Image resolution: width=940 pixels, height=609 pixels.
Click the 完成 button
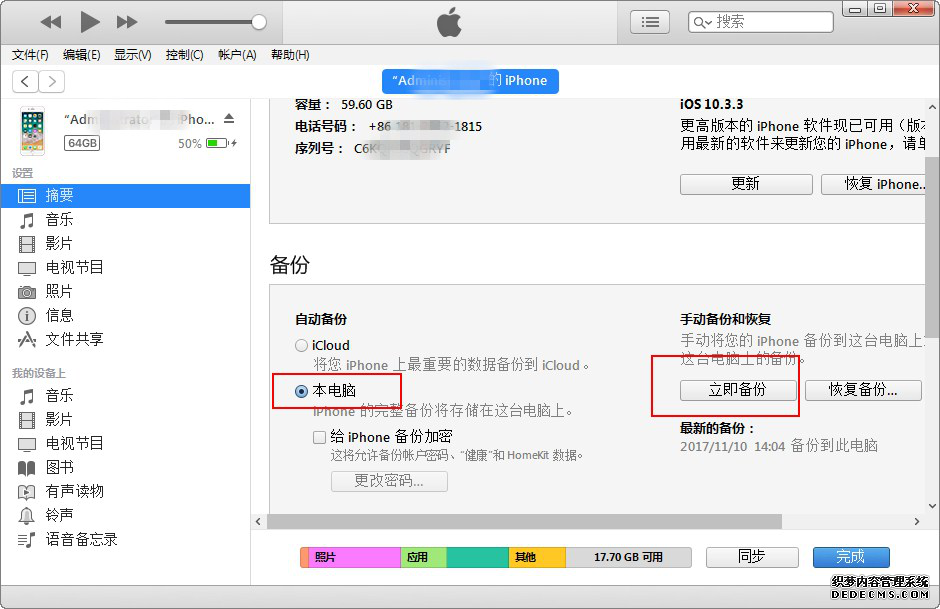[851, 557]
